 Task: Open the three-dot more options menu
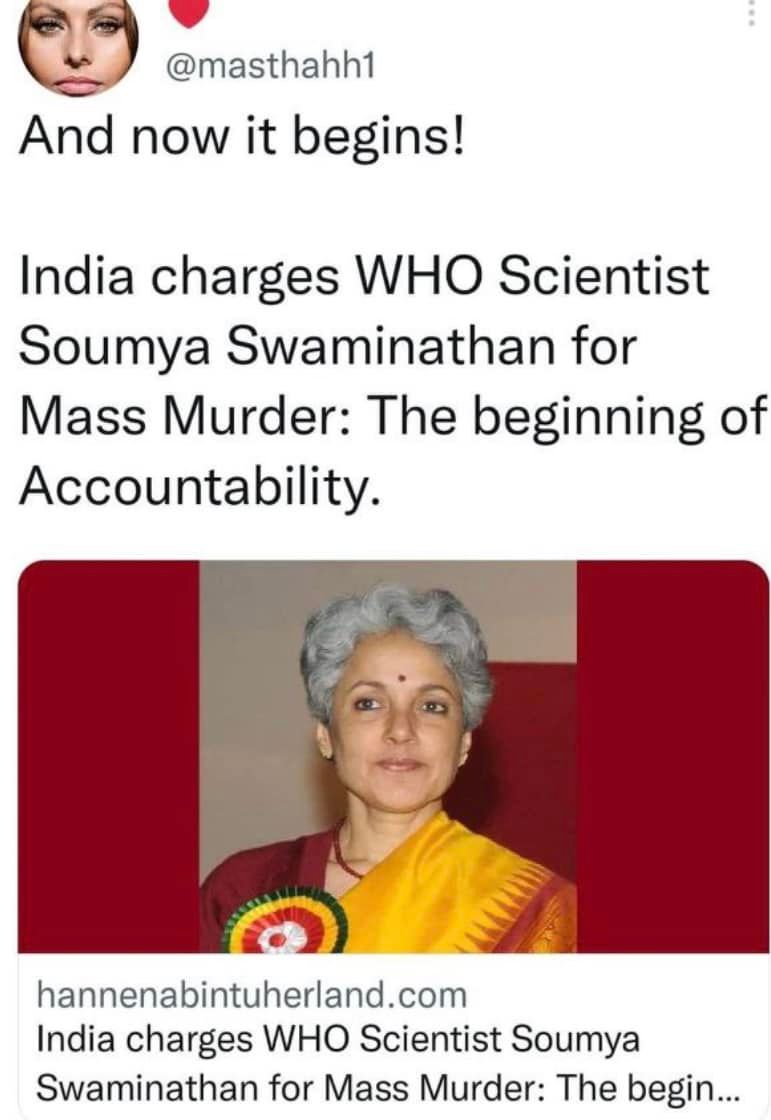[x=750, y=13]
